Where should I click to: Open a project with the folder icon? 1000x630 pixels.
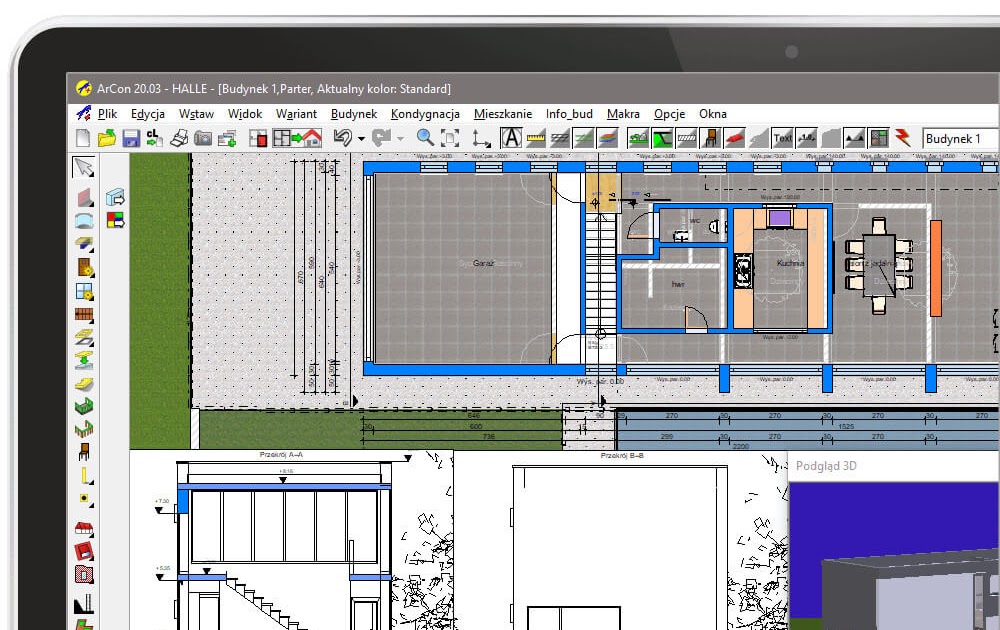coord(107,138)
